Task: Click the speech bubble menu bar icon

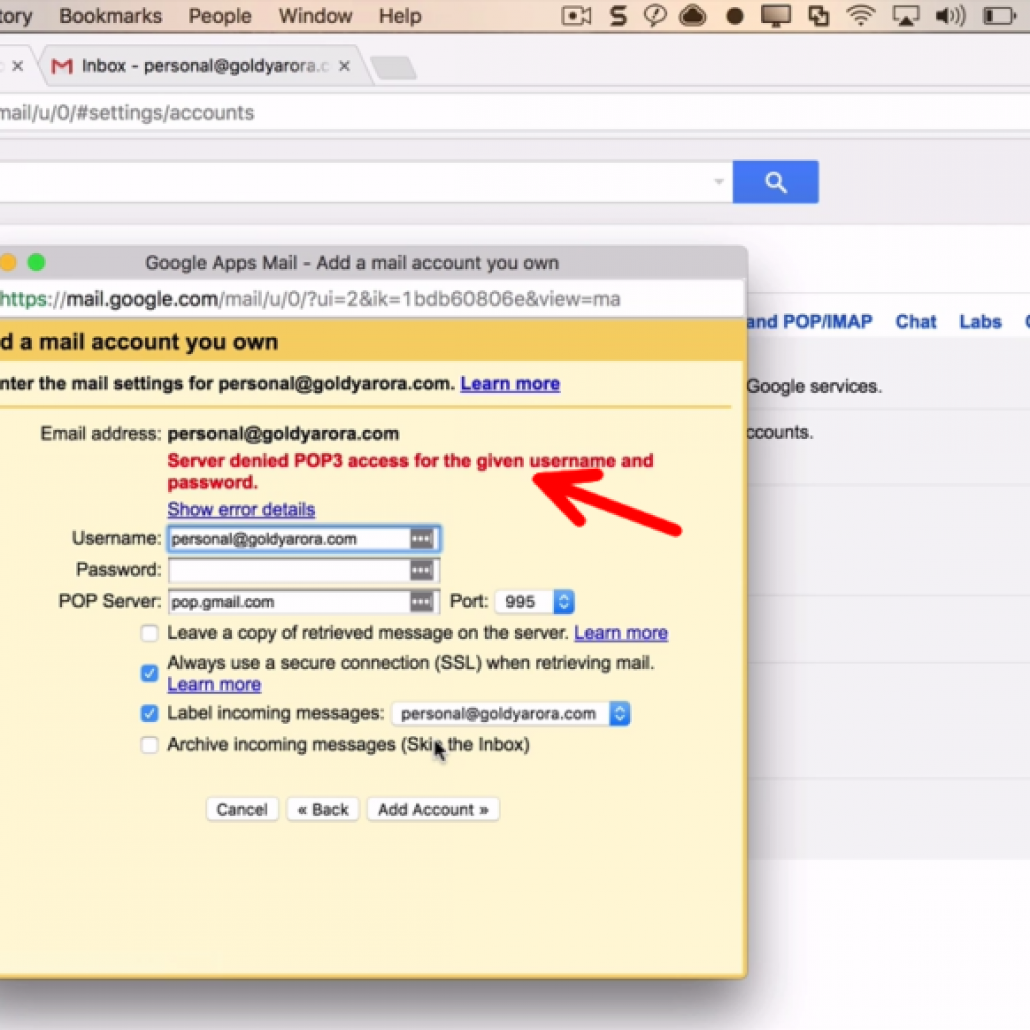Action: (x=655, y=15)
